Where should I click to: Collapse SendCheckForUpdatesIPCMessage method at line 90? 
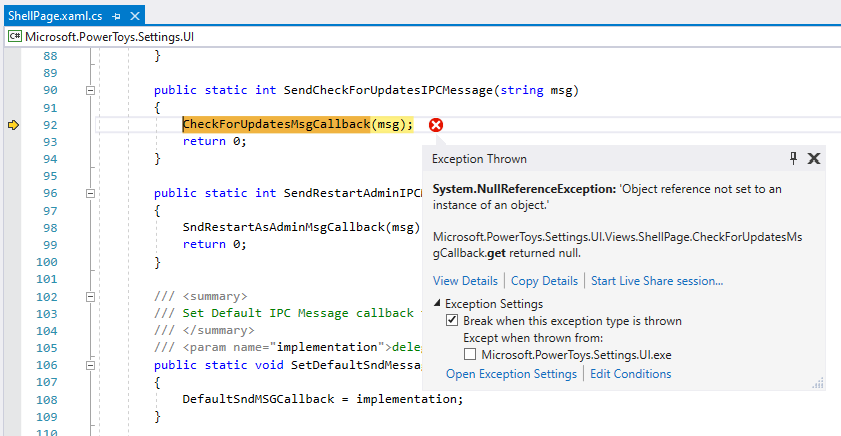(x=90, y=91)
